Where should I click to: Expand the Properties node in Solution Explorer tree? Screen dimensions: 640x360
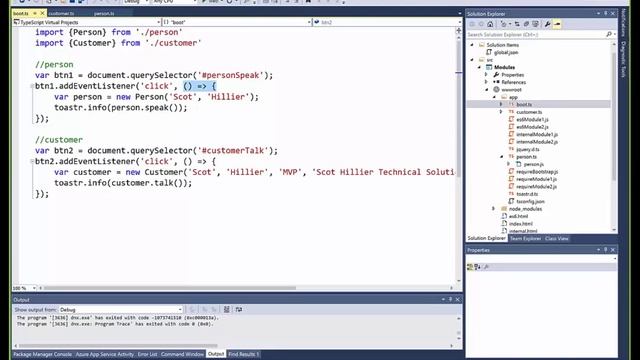[x=486, y=75]
